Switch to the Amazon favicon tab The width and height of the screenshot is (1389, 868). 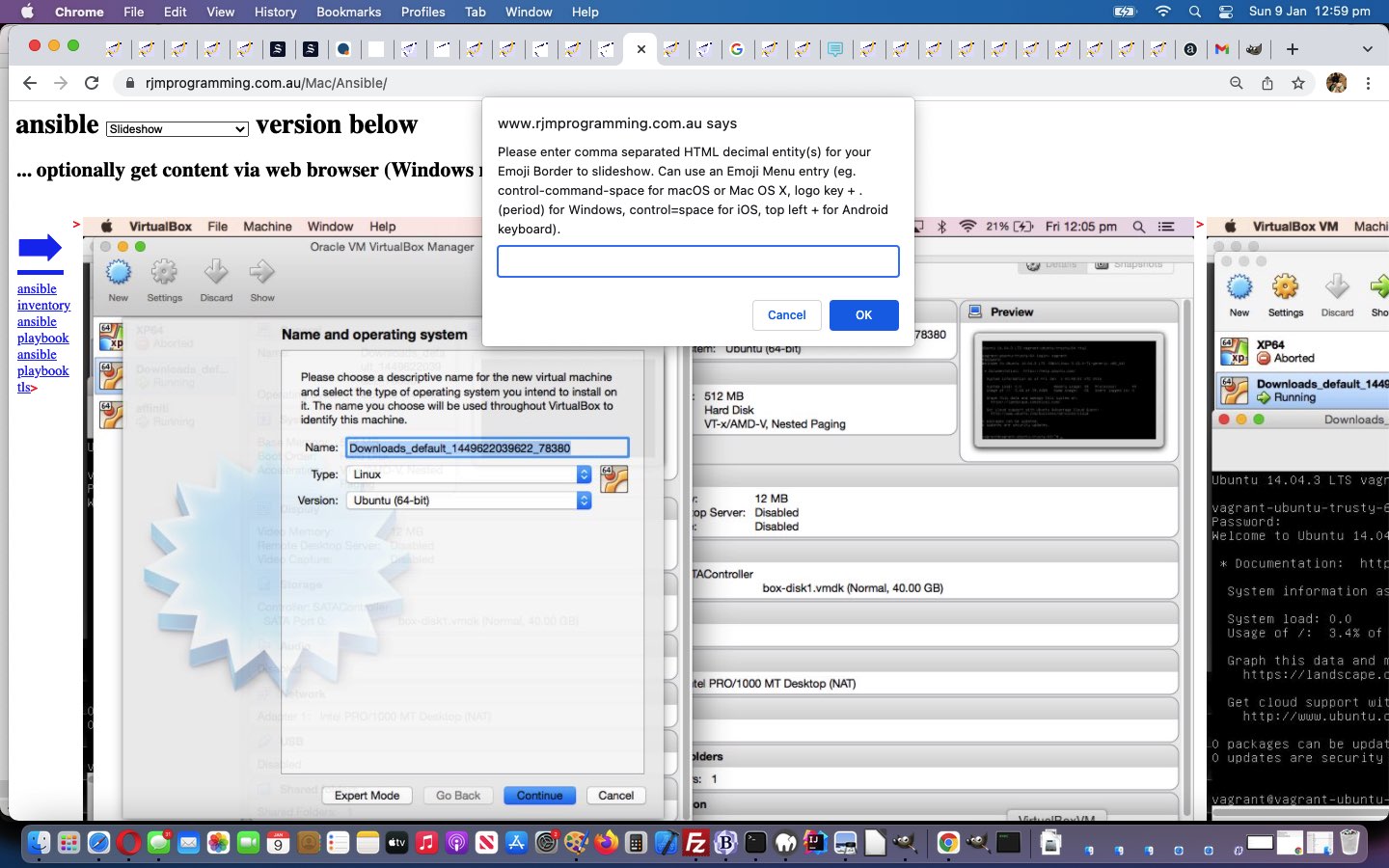(1190, 49)
